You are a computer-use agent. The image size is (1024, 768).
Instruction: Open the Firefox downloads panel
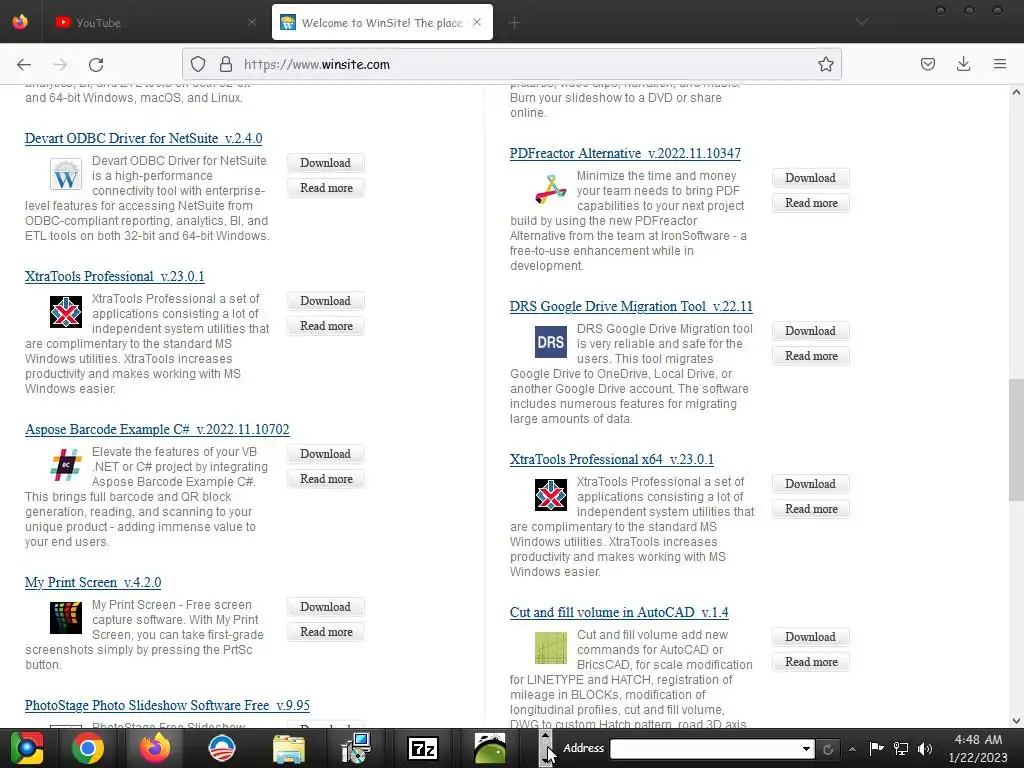[963, 64]
